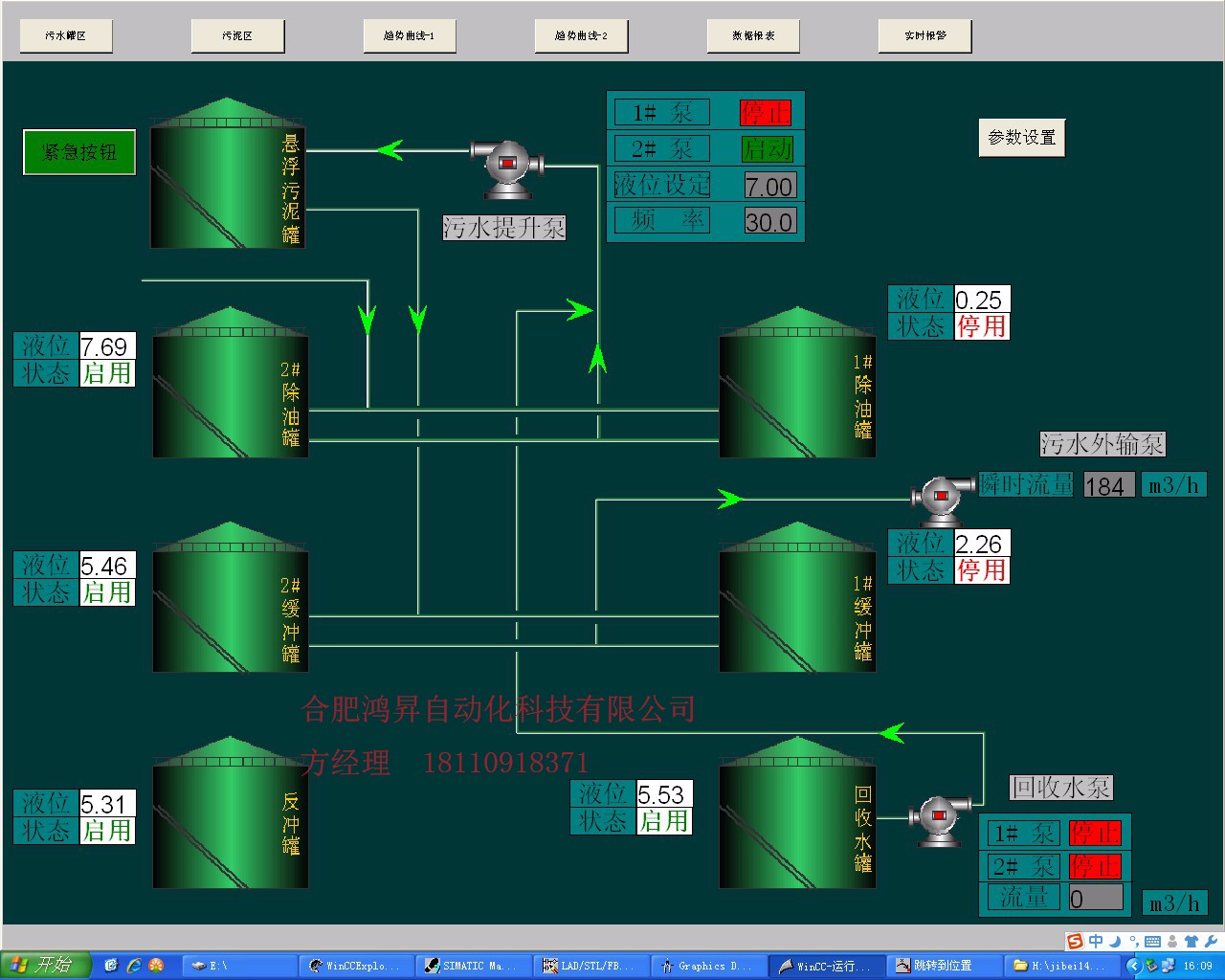Click the 频率 value field showing 30.0
Image resolution: width=1225 pixels, height=980 pixels.
click(x=769, y=222)
